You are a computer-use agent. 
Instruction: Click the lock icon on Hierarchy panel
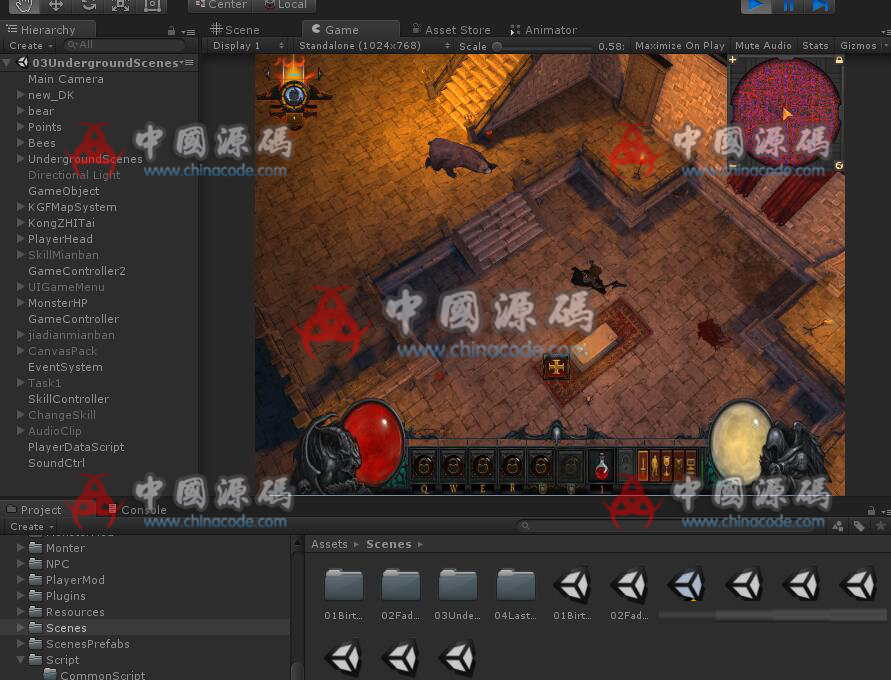[x=172, y=30]
